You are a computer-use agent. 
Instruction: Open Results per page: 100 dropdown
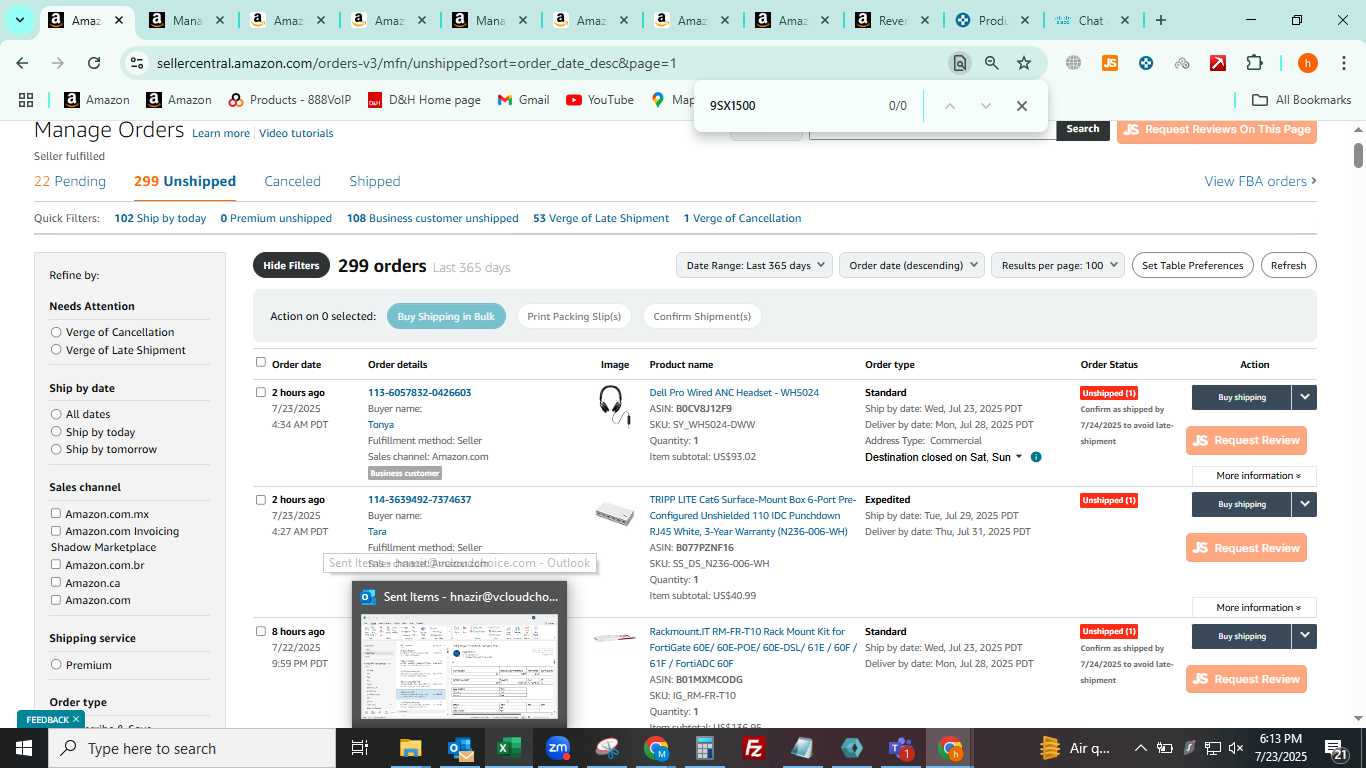click(1057, 265)
